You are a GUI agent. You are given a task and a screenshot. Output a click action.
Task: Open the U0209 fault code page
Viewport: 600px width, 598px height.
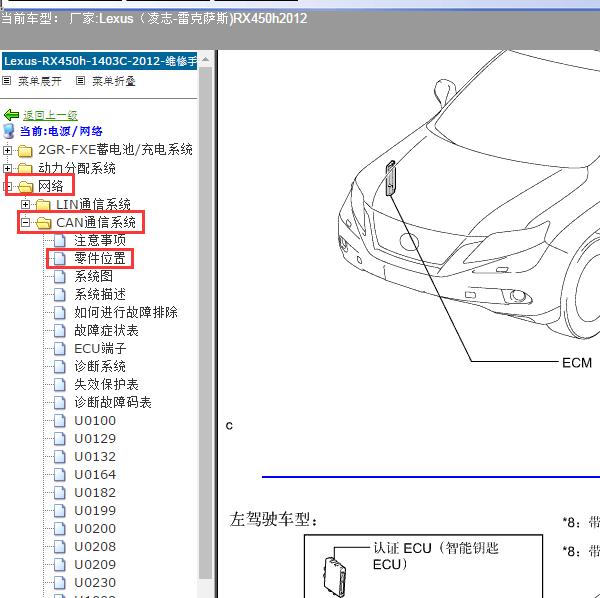tap(95, 564)
